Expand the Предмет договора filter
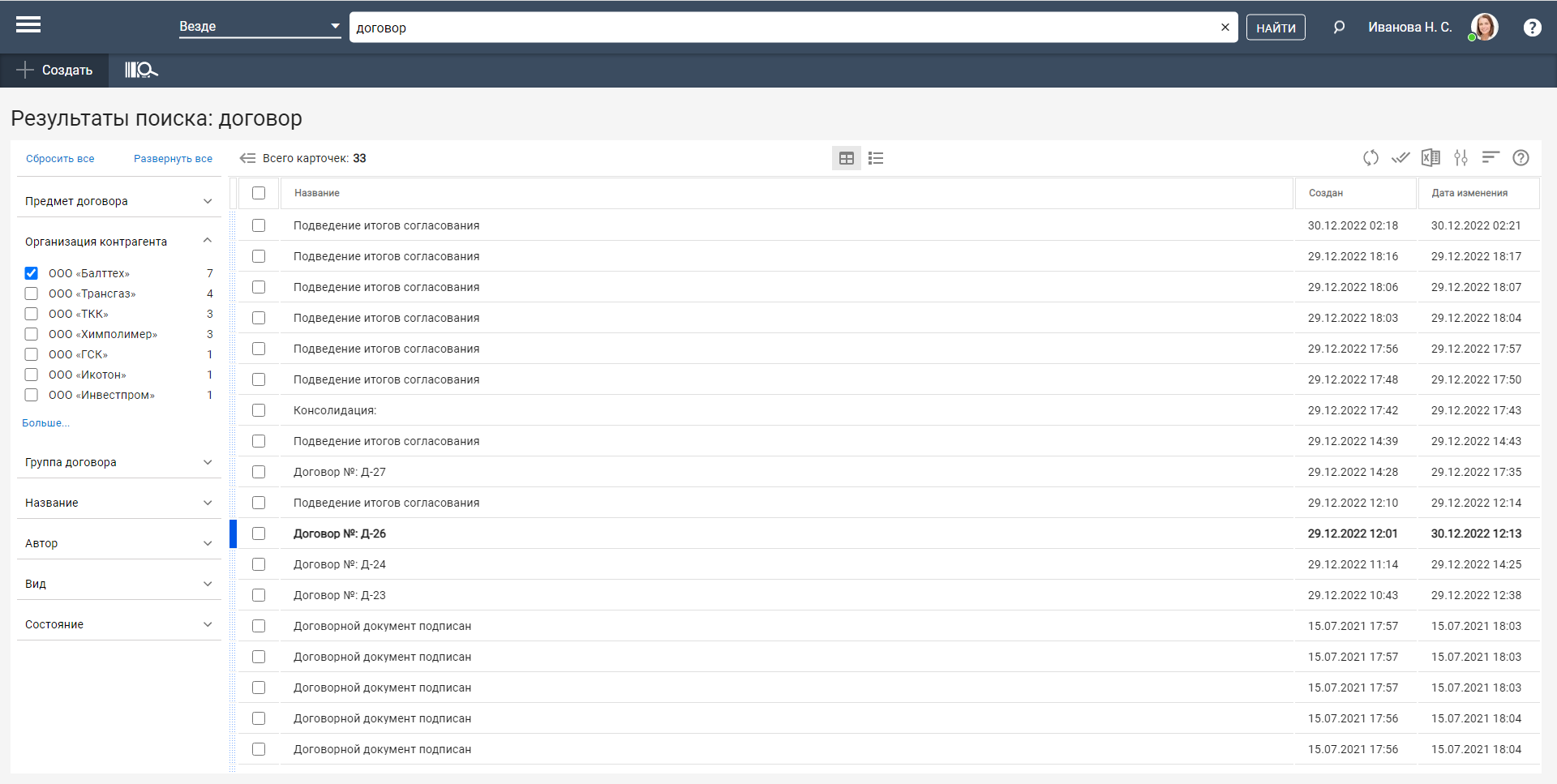 tap(118, 201)
